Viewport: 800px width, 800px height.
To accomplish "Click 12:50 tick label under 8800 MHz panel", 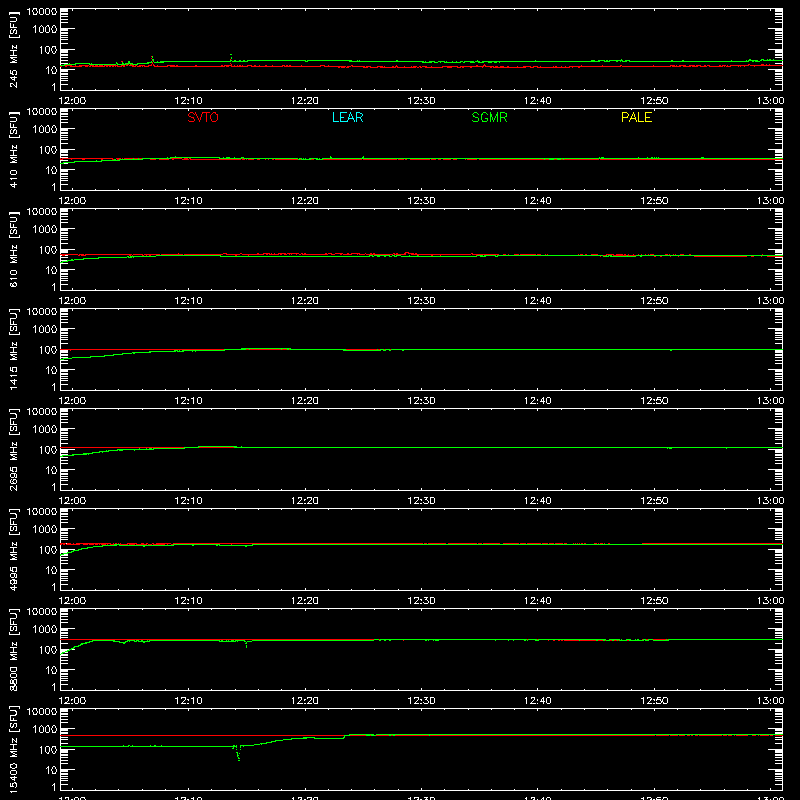I will point(654,701).
